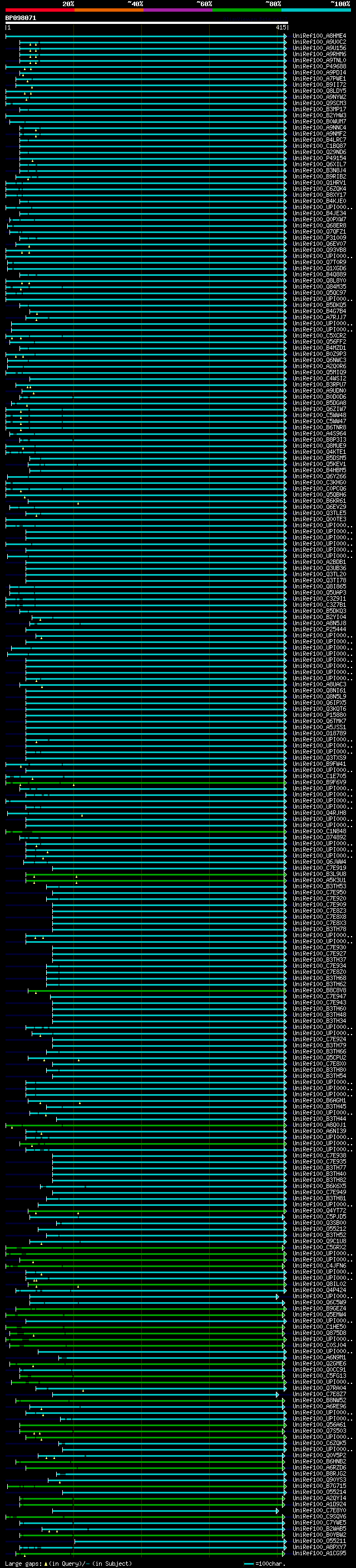Click the white query sequence ruler bar
Image resolution: width=356 pixels, height=1568 pixels.
(146, 22)
